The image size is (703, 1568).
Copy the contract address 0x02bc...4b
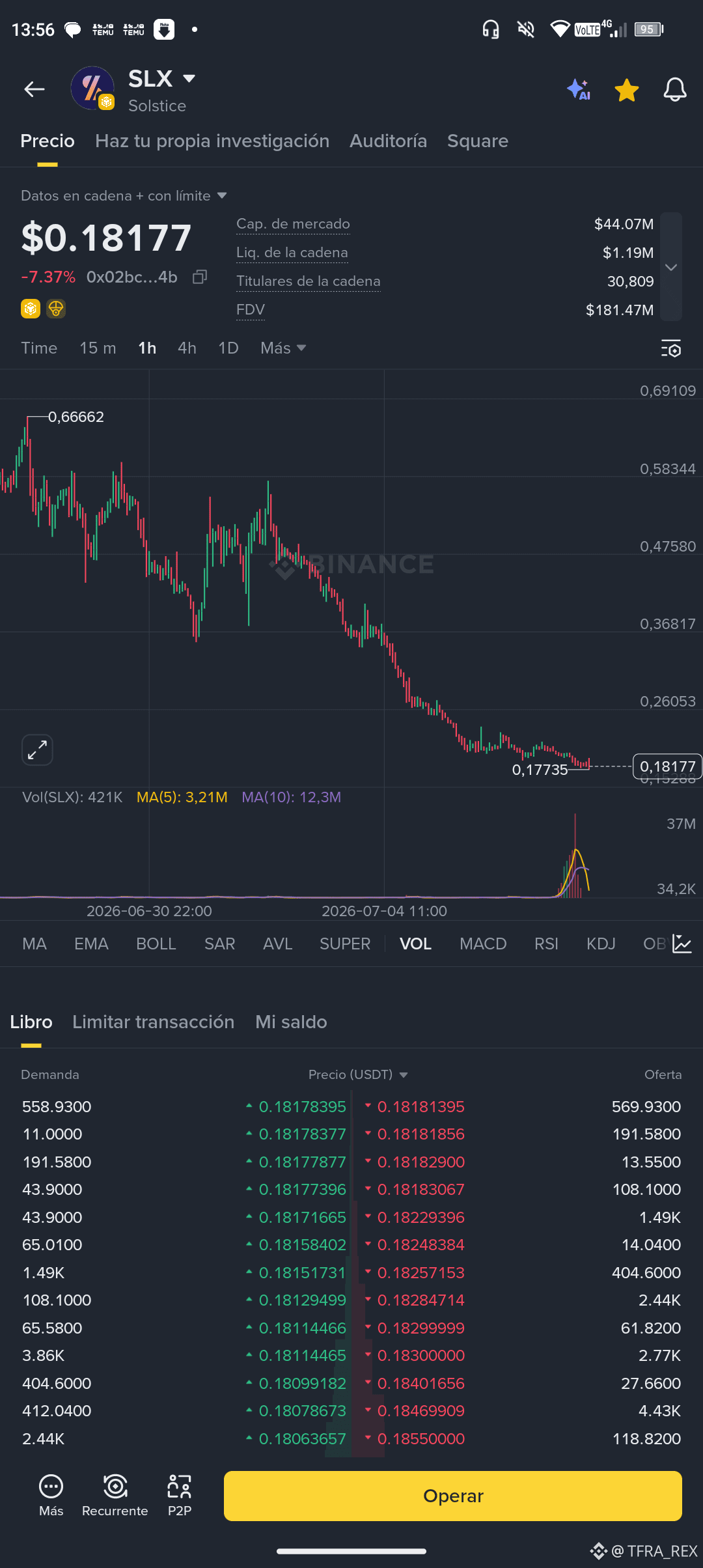point(200,277)
